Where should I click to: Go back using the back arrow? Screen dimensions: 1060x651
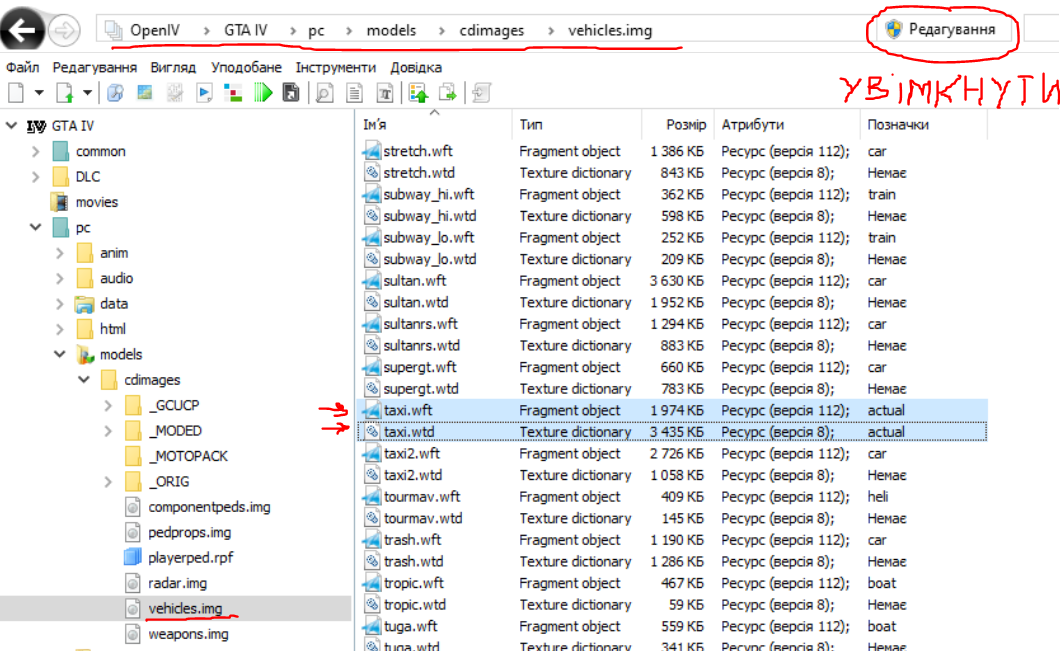tap(22, 30)
